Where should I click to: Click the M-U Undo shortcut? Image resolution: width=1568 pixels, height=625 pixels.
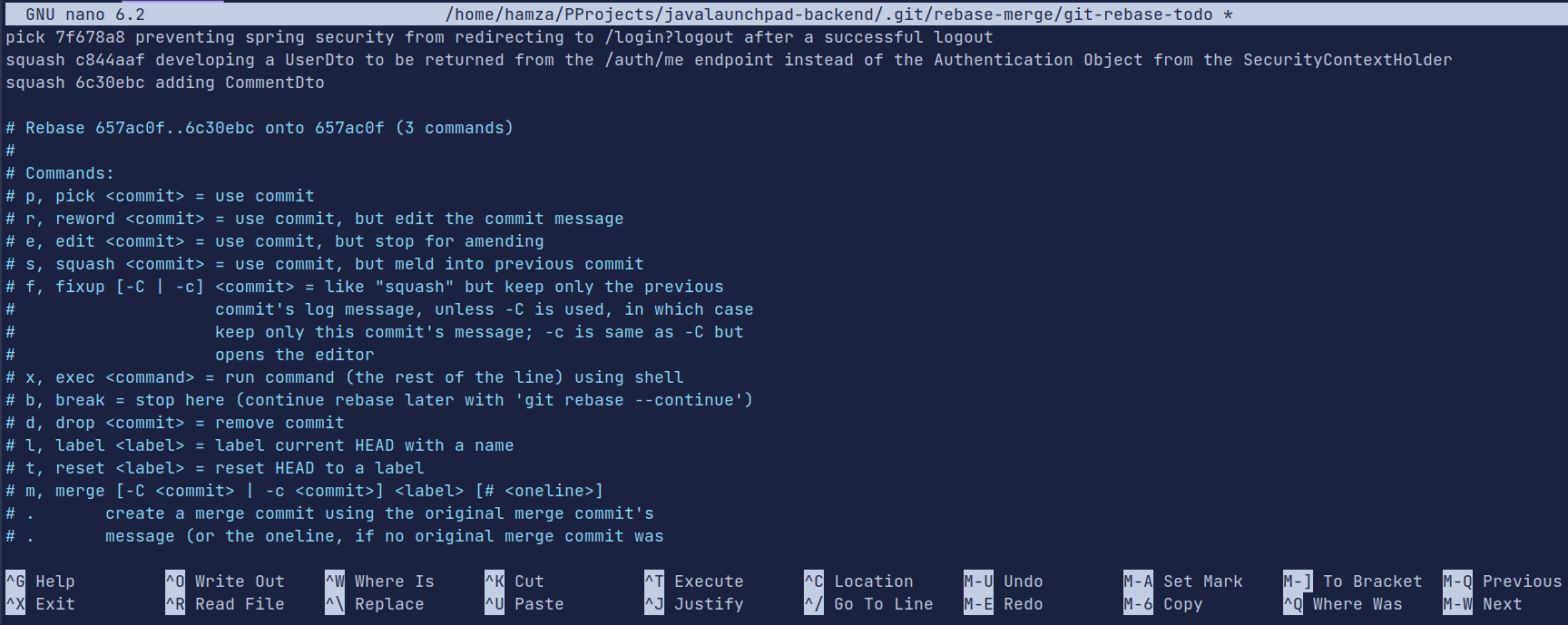click(x=1004, y=581)
